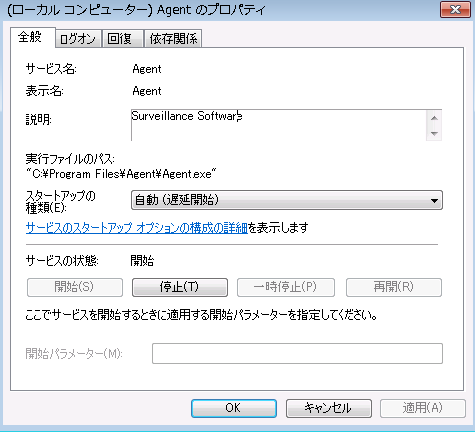475x432 pixels.
Task: Select the 全般 tab
Action: click(32, 37)
